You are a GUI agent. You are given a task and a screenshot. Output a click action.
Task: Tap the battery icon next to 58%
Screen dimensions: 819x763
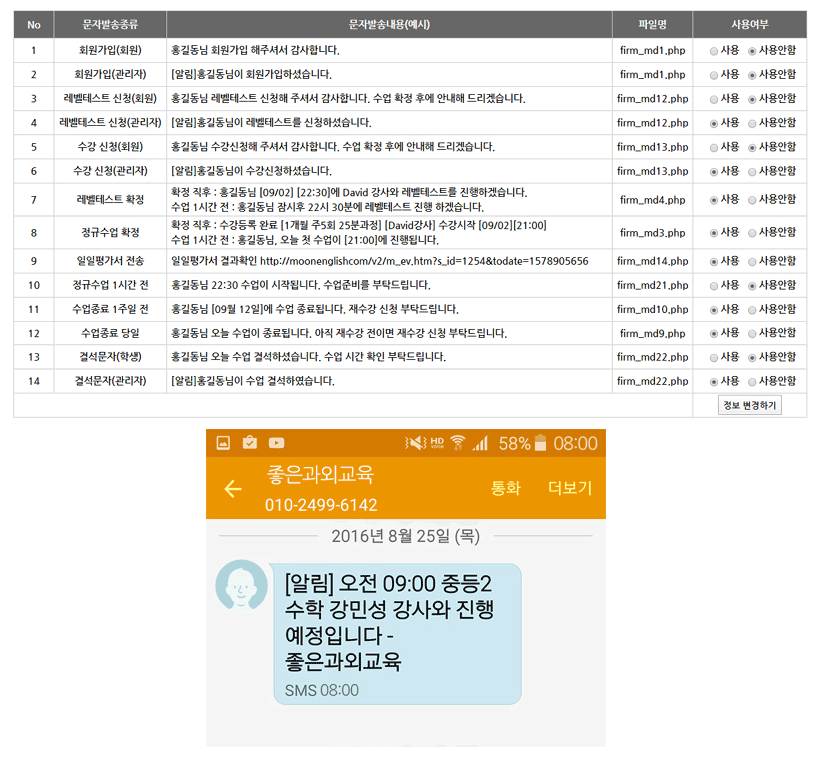tap(541, 443)
